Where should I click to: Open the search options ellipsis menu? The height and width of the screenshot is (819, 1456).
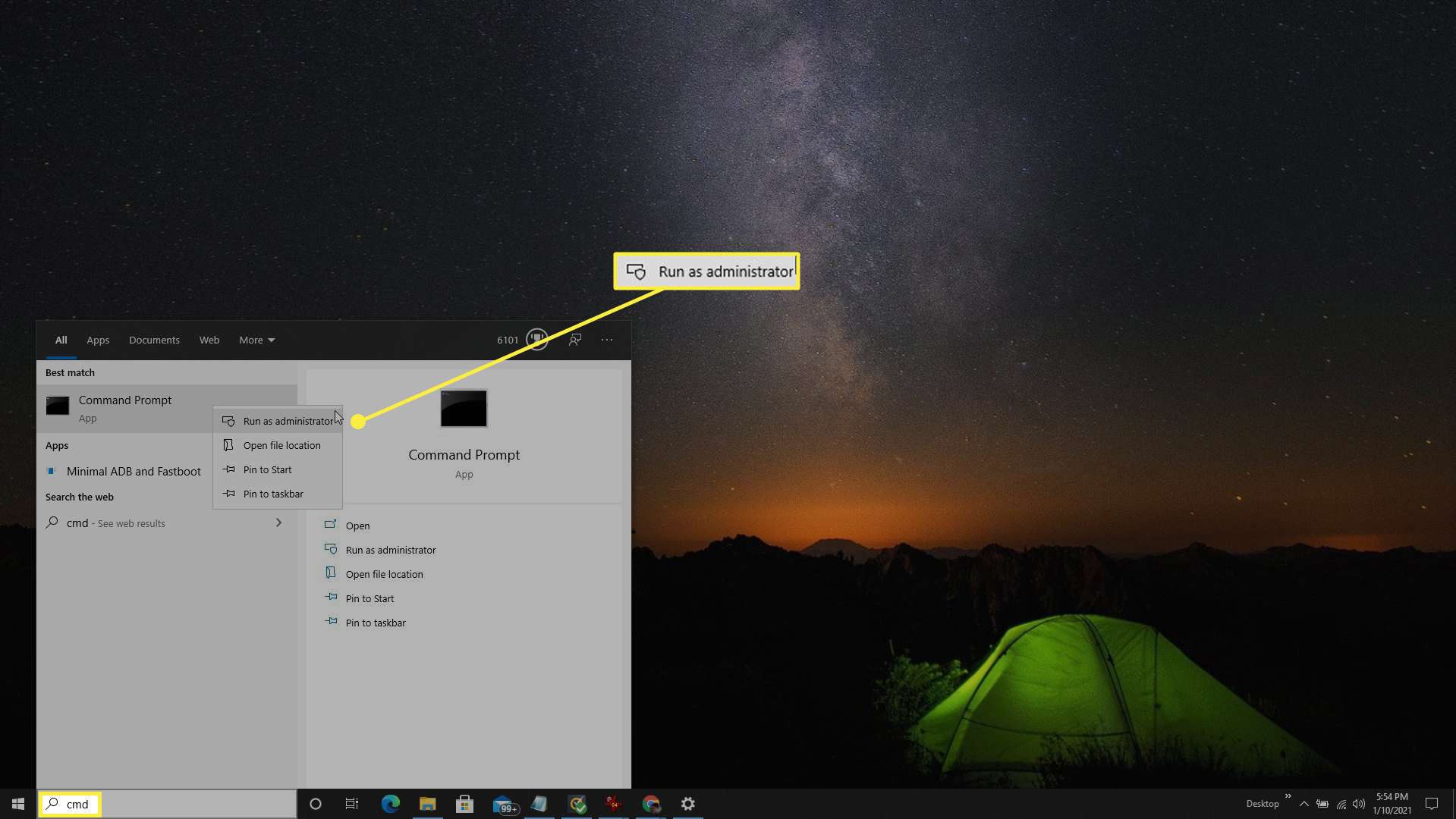pos(607,340)
